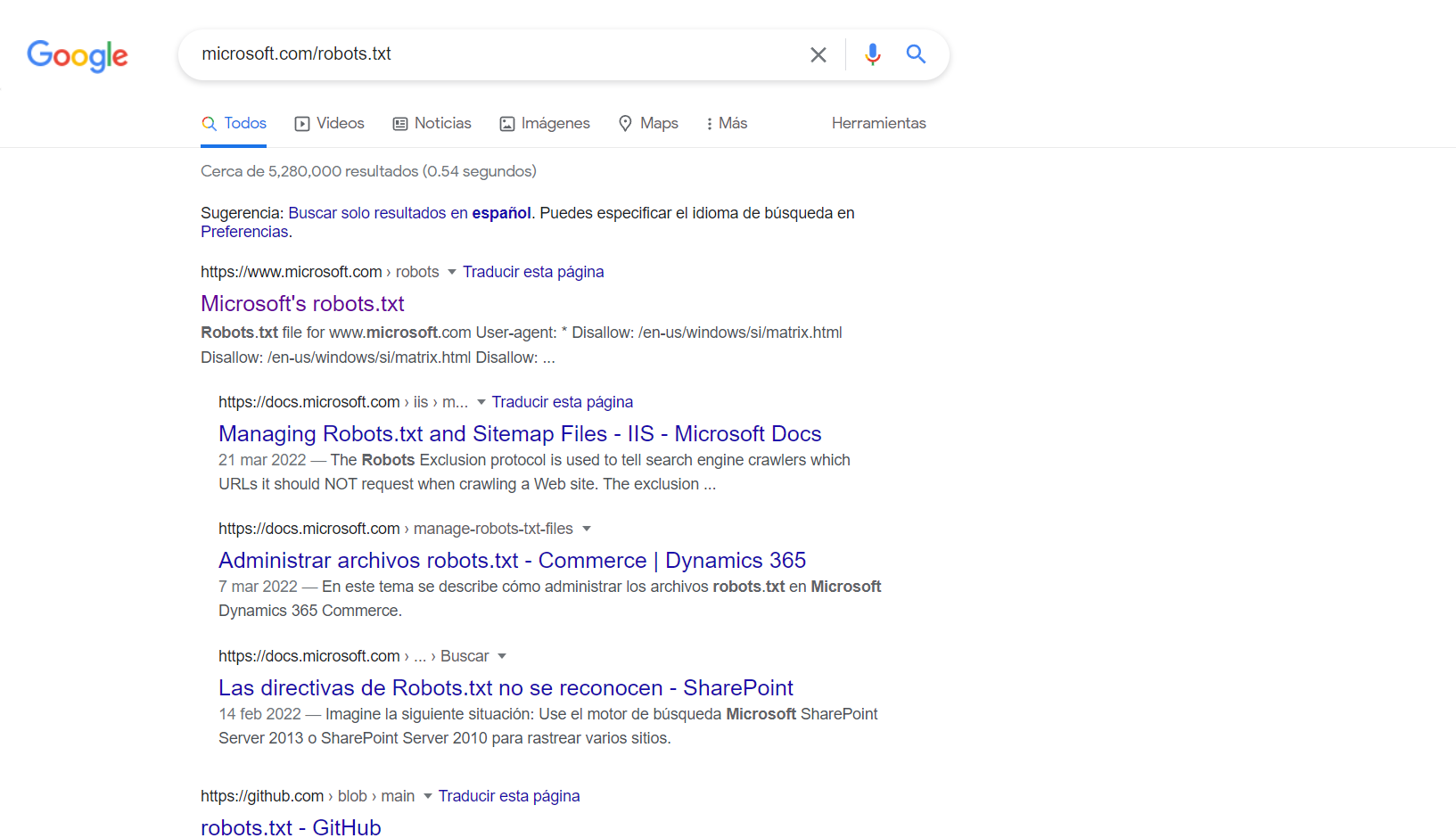Click 'Buscar solo resultados en español' link
The image size is (1456, 838).
[410, 213]
